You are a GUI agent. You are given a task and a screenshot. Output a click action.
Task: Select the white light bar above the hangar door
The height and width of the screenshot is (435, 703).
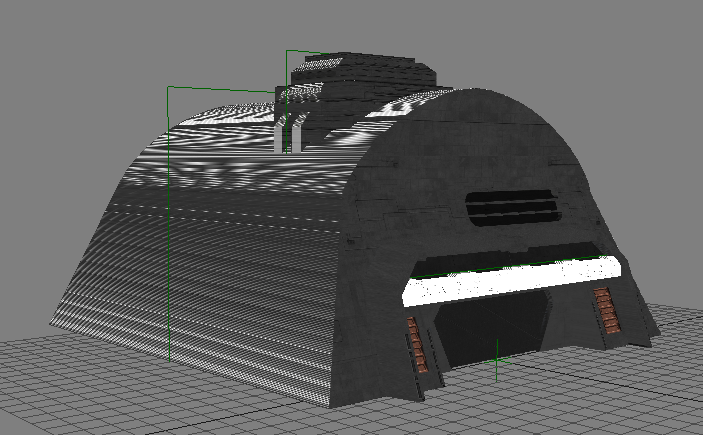[512, 280]
